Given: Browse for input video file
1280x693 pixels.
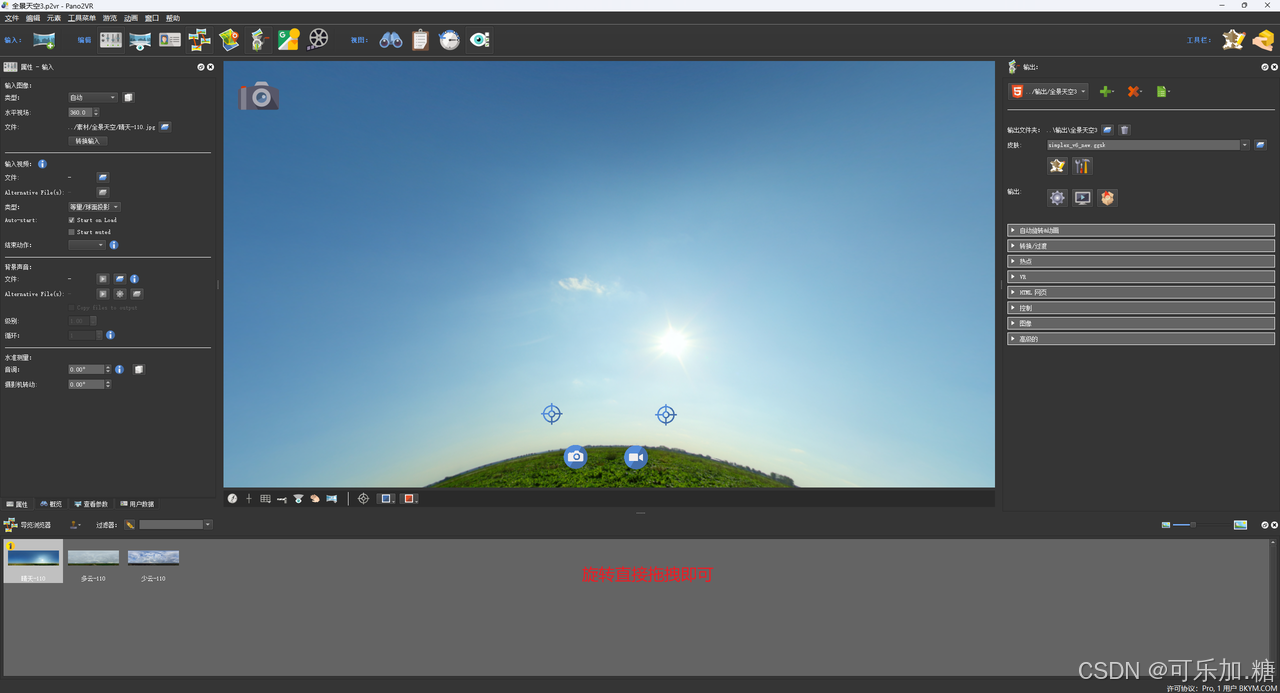Looking at the screenshot, I should (102, 177).
